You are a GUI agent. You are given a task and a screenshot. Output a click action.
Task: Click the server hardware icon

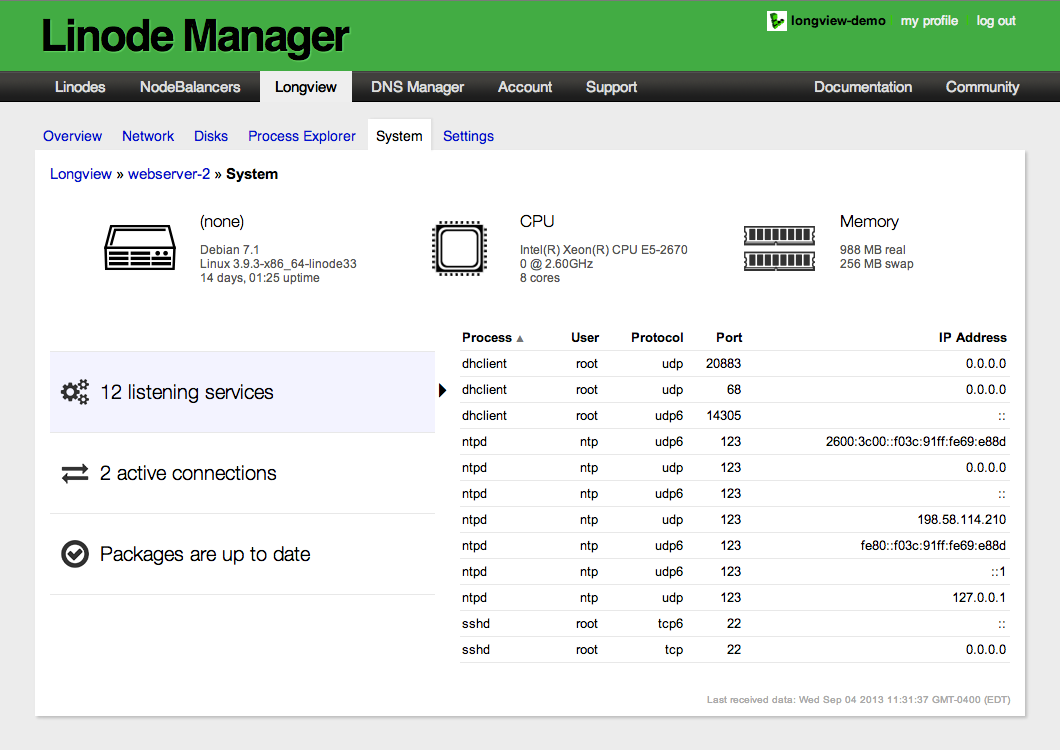coord(139,247)
